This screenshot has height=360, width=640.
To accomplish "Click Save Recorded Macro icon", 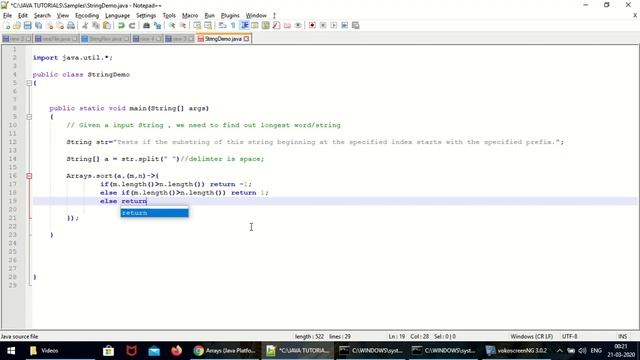I will 356,25.
